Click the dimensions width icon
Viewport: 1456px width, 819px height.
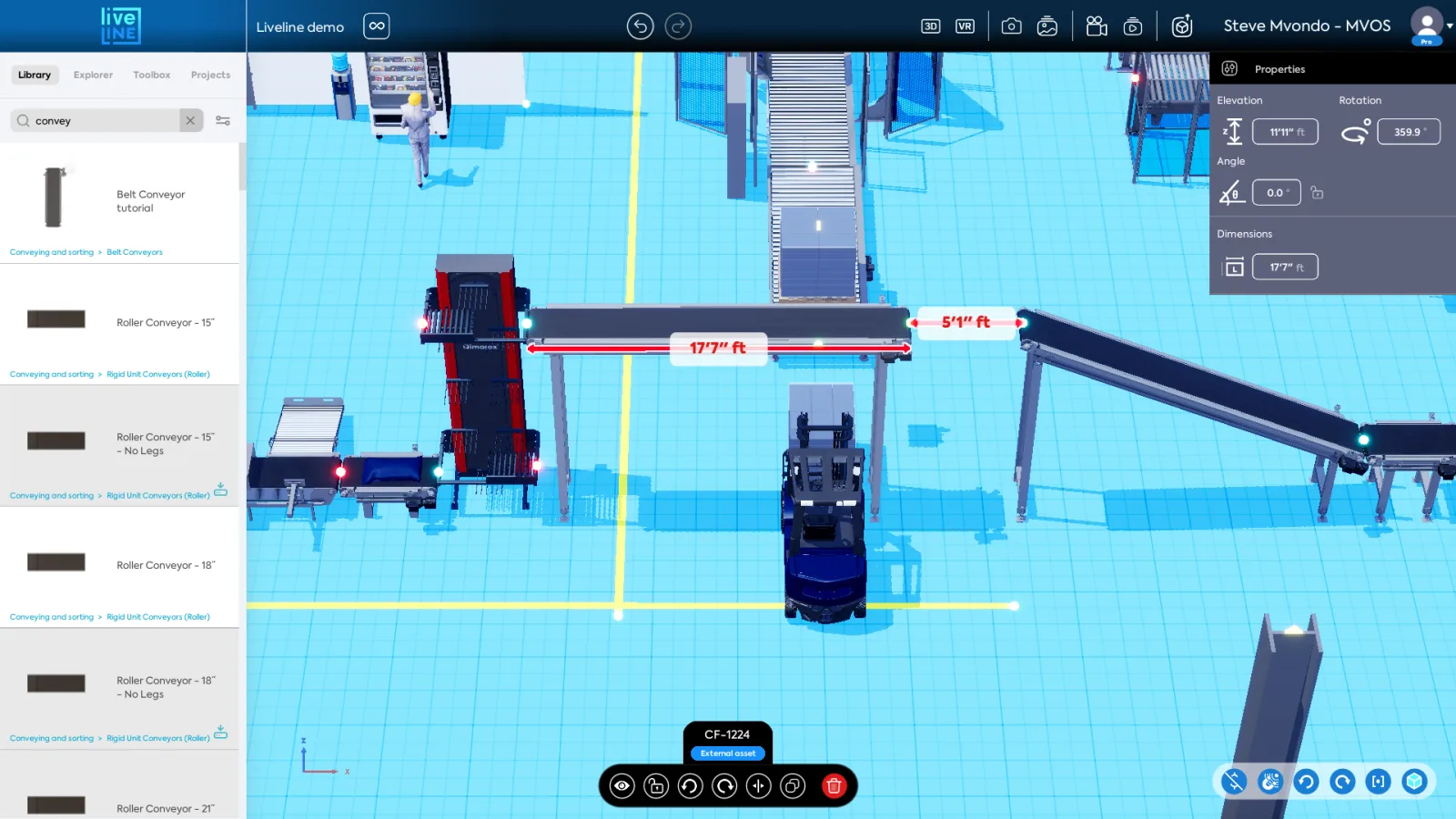click(x=1233, y=267)
